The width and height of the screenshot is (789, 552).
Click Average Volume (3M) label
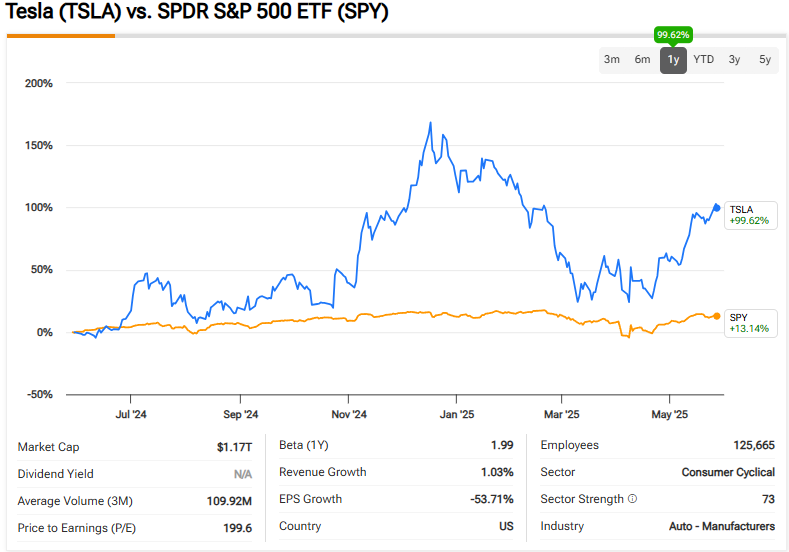(75, 501)
